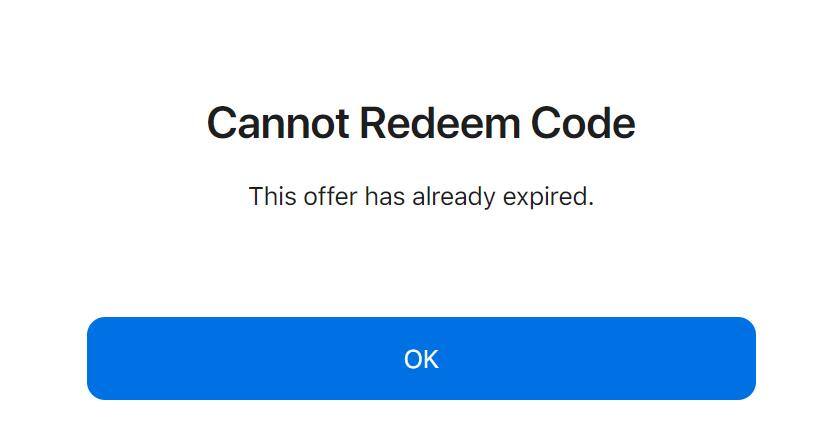Viewport: 825px width, 448px height.
Task: Confirm the expired offer message with OK
Action: pyautogui.click(x=421, y=359)
